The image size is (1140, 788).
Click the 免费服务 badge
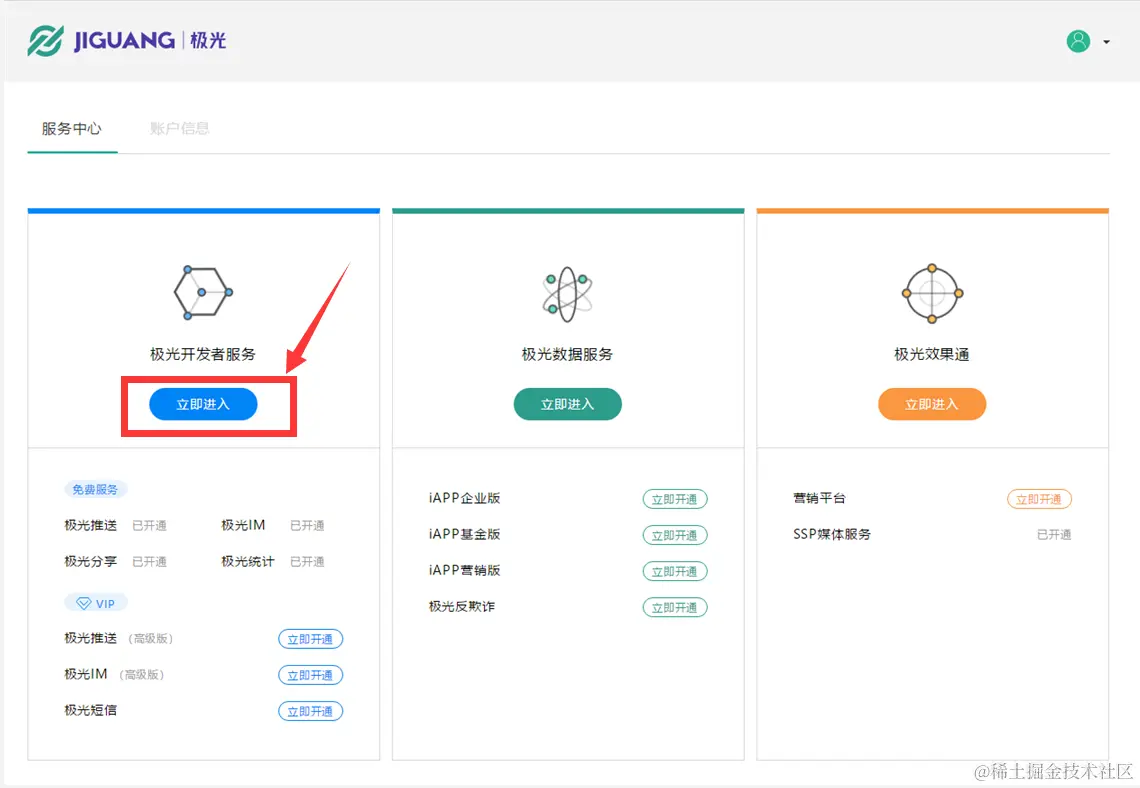click(95, 489)
